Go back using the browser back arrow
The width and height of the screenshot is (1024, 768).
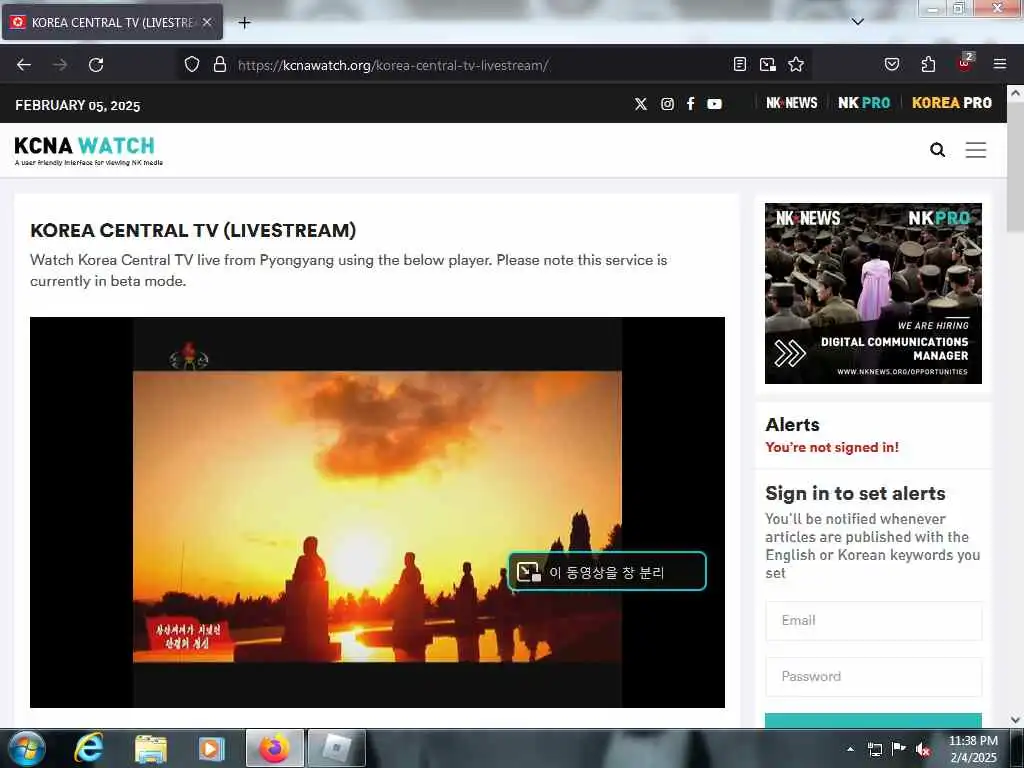pos(24,65)
